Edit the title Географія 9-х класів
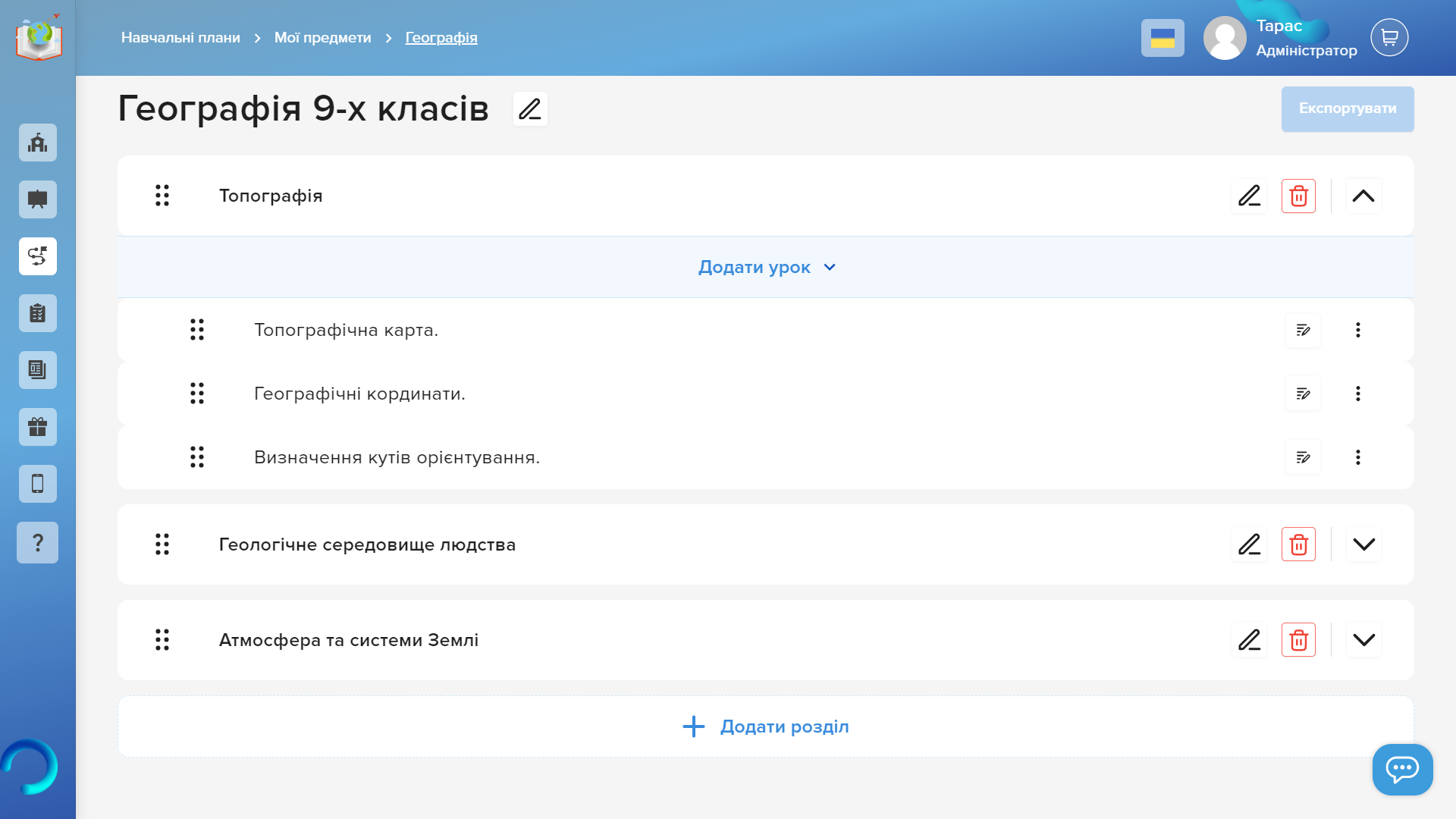 coord(530,108)
